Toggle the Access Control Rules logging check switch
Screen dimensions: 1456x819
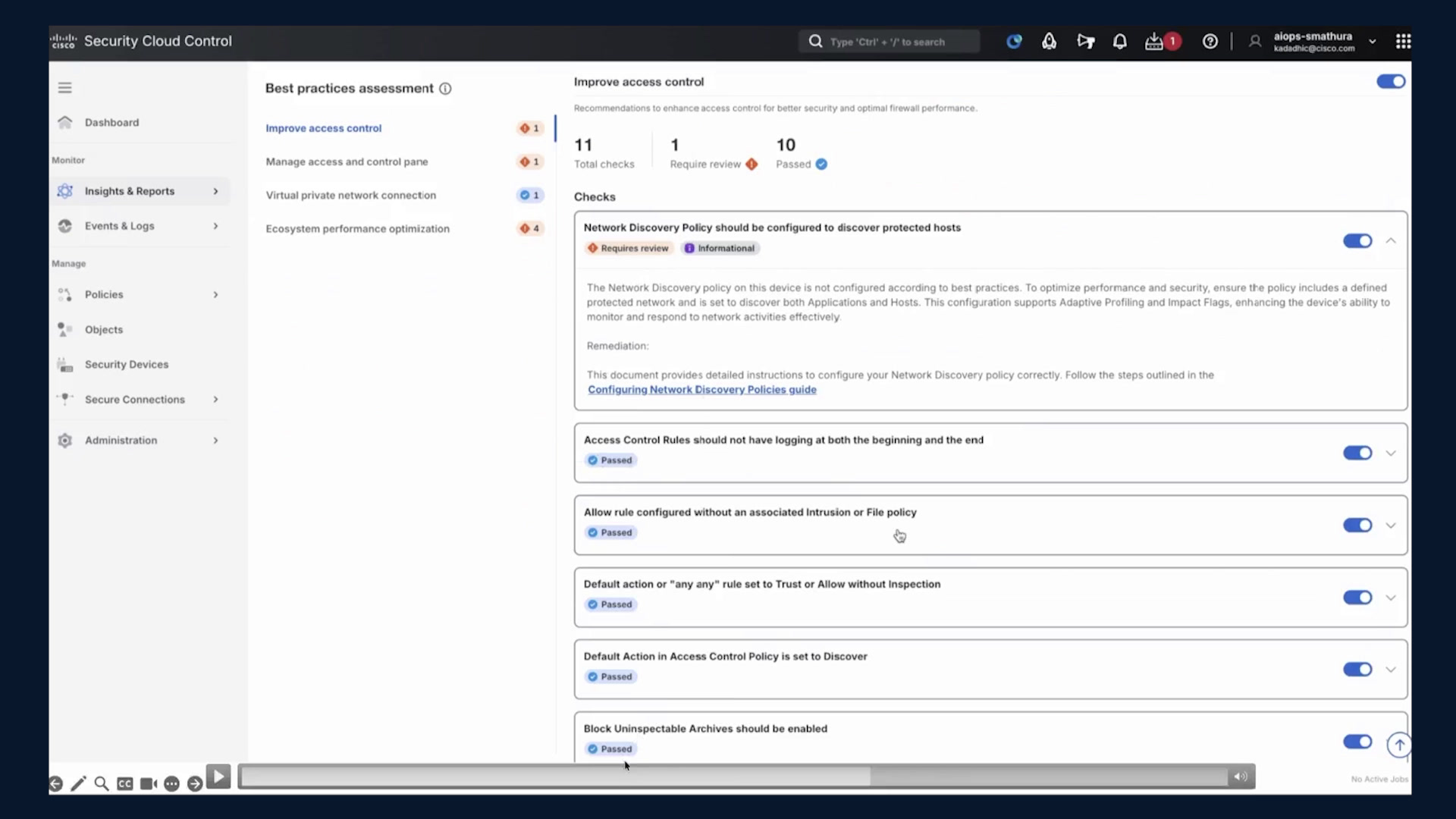click(1357, 453)
